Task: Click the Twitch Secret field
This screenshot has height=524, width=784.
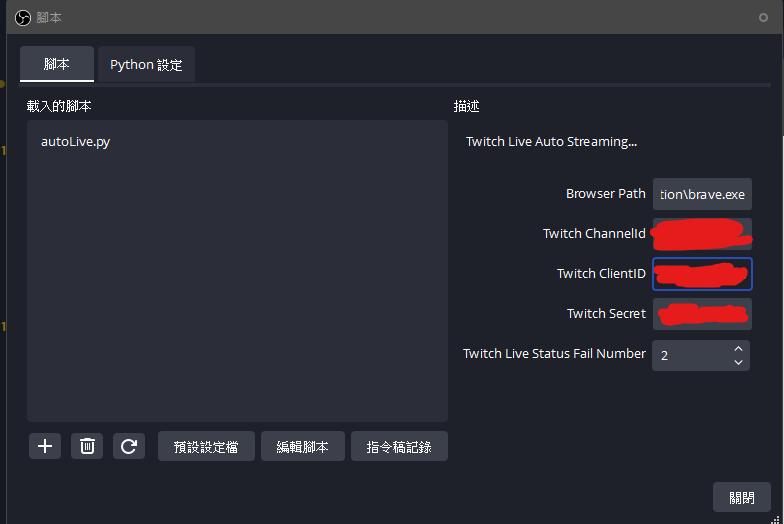Action: pyautogui.click(x=702, y=314)
